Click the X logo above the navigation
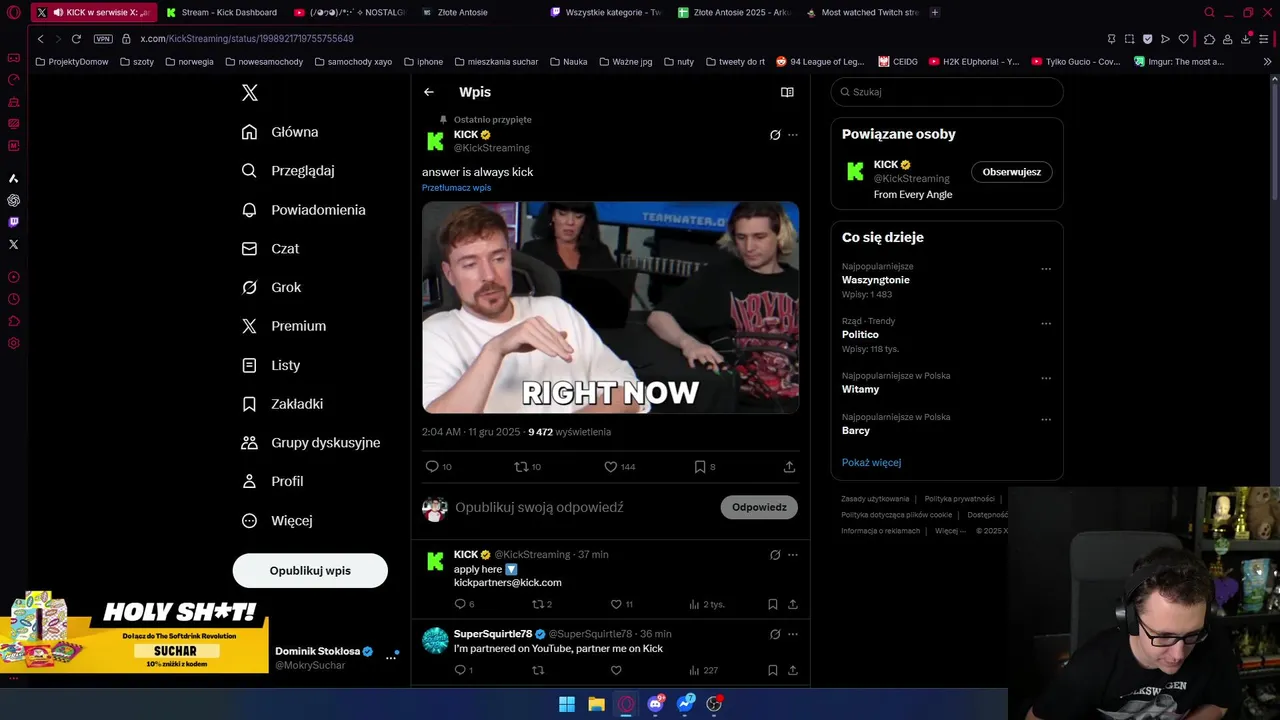The width and height of the screenshot is (1280, 720). [250, 93]
